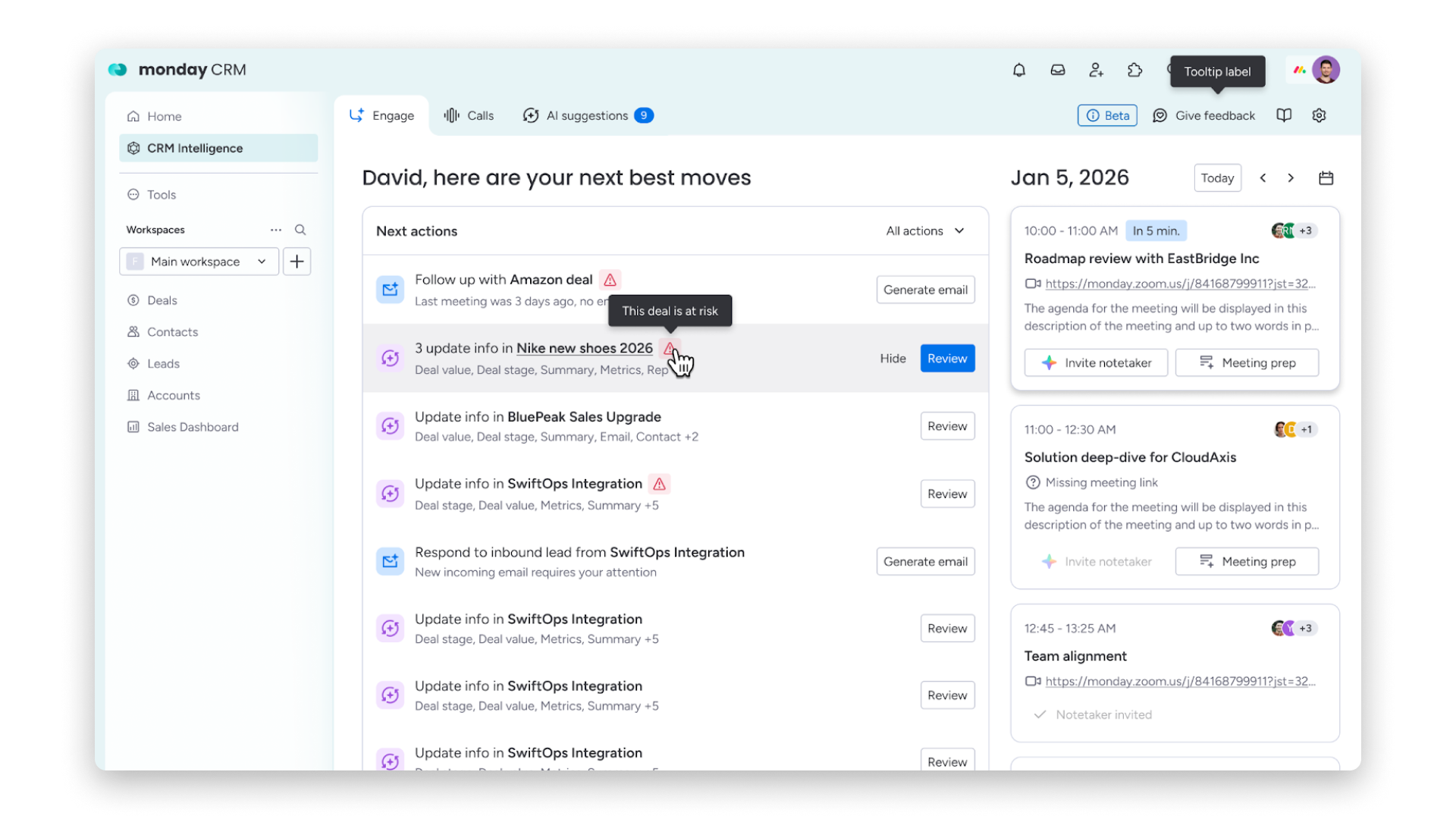Screen dimensions: 1456x819
Task: Go to the next day arrow
Action: point(1291,178)
